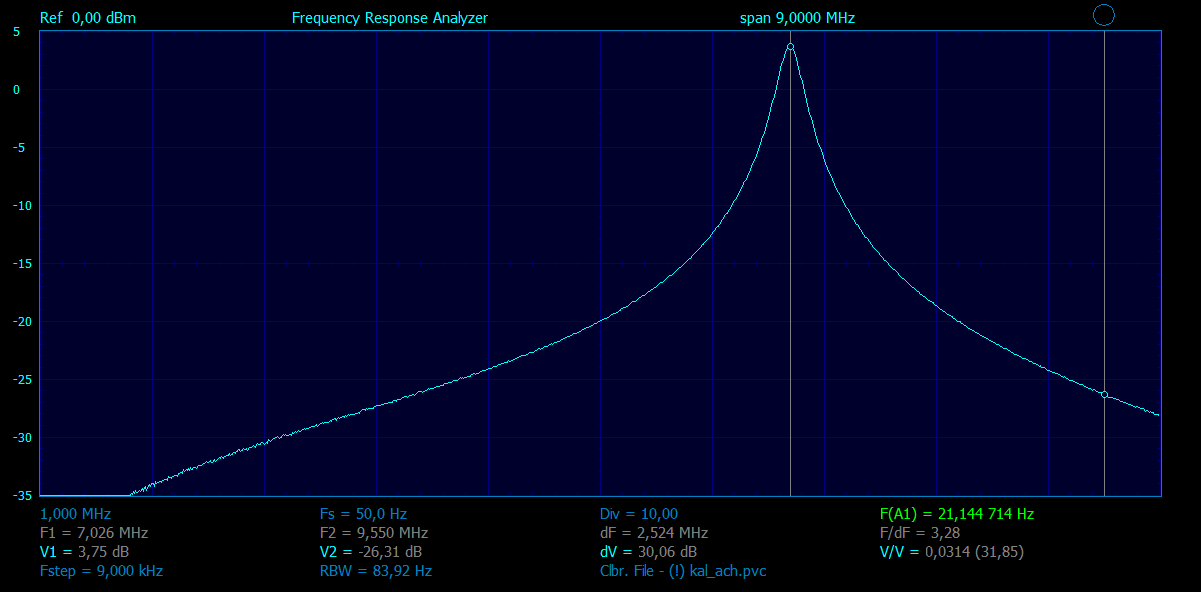Select the second marker point on the curve
This screenshot has height=592, width=1201.
point(1104,395)
